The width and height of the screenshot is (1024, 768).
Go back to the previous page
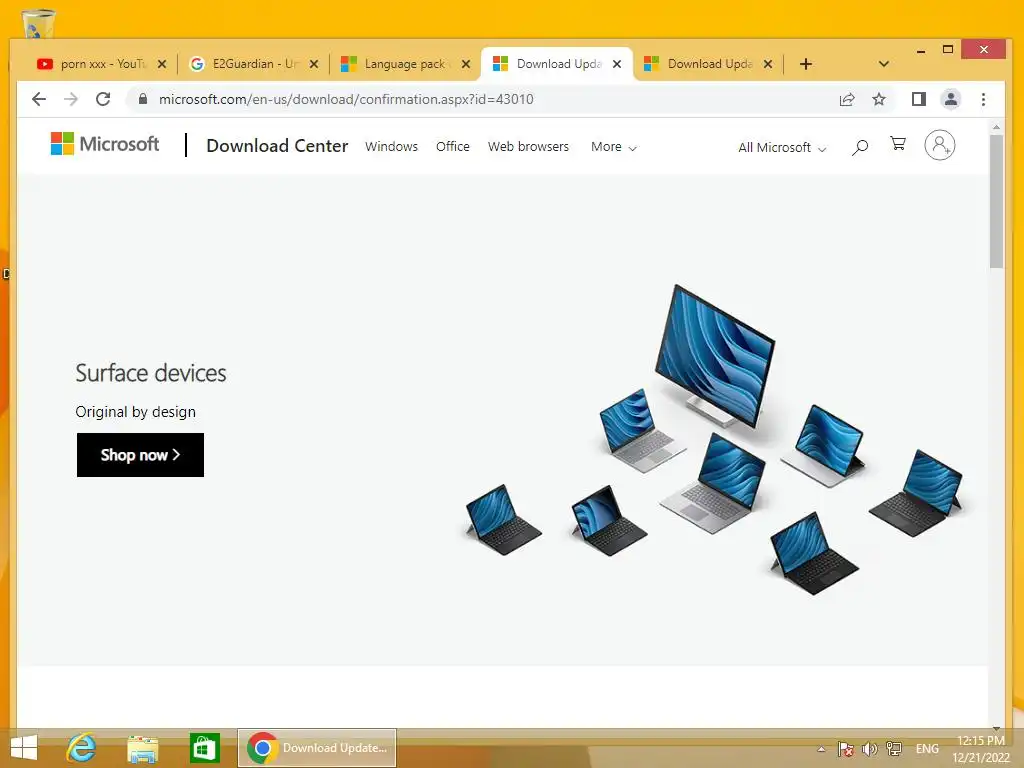39,99
